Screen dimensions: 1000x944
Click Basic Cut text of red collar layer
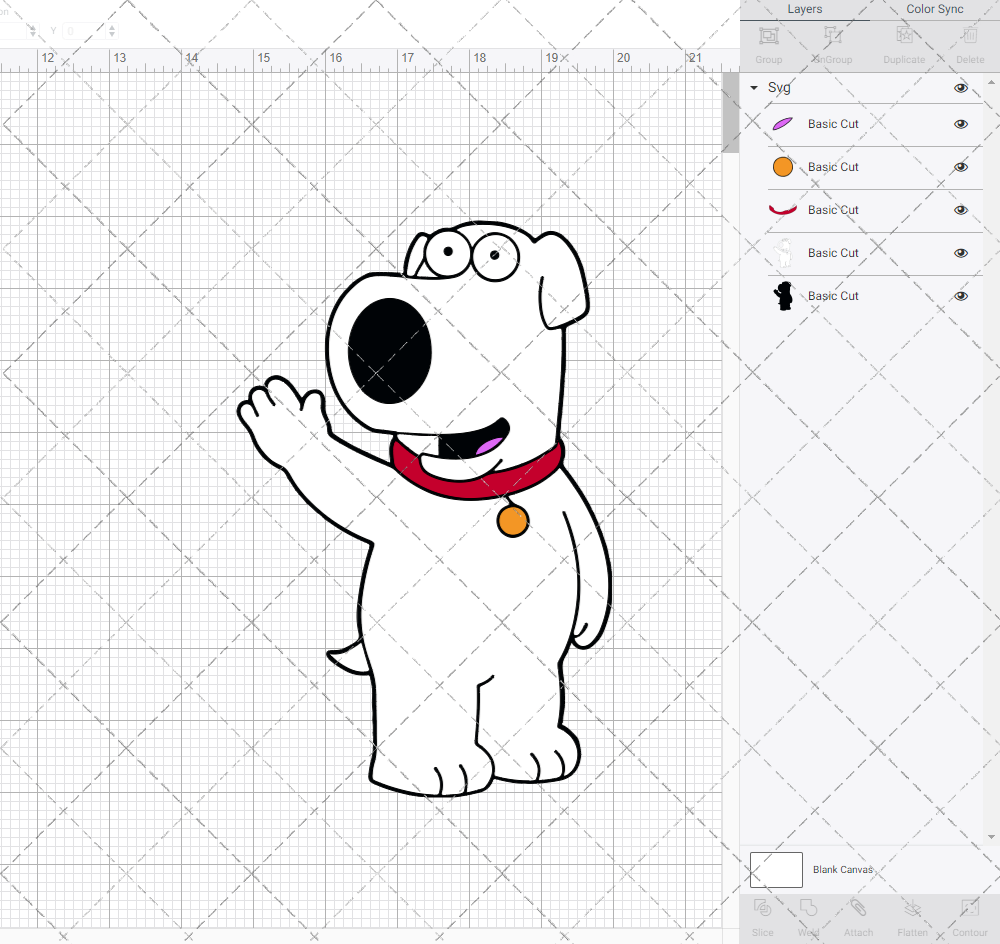click(x=833, y=210)
